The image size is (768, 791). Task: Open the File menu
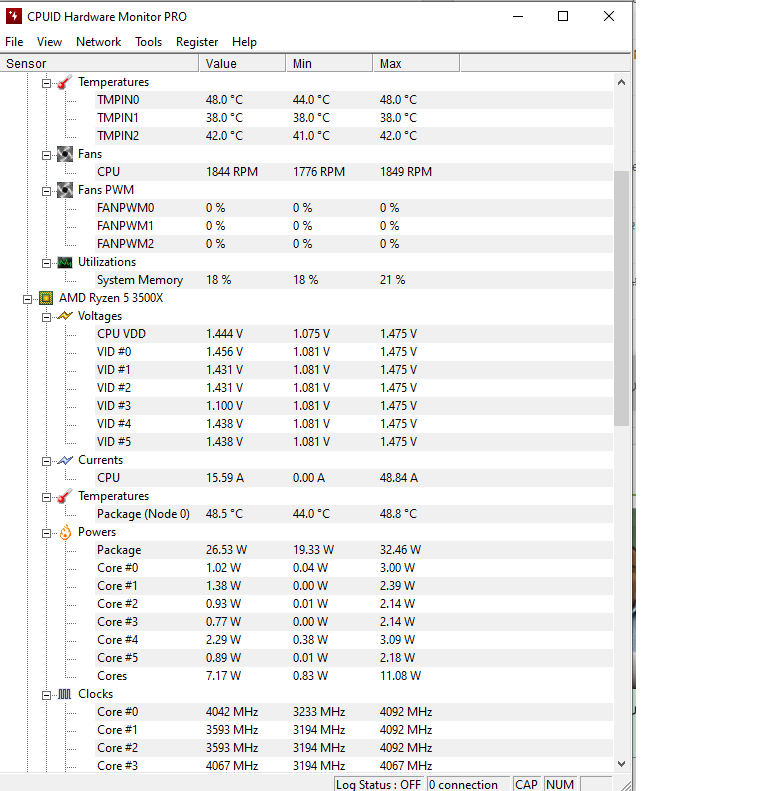pyautogui.click(x=14, y=42)
